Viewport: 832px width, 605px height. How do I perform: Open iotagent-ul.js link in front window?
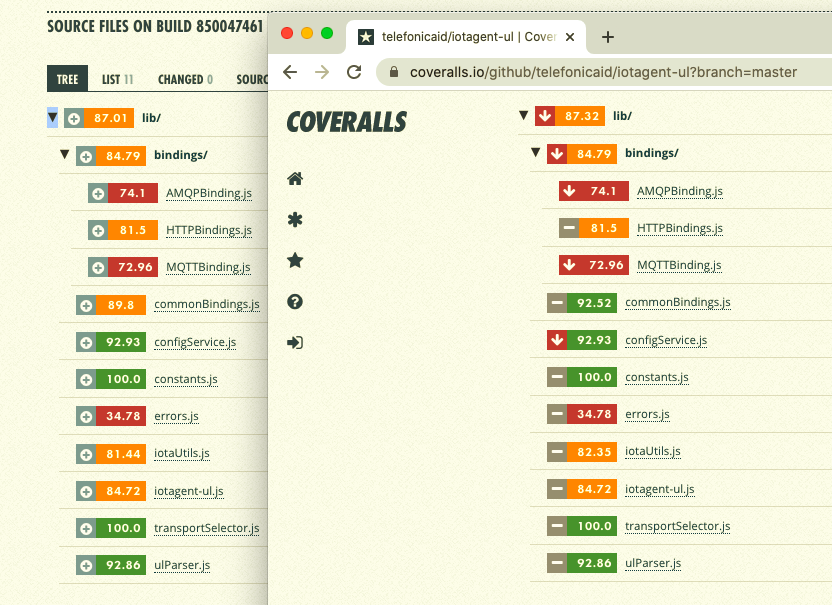pyautogui.click(x=660, y=489)
